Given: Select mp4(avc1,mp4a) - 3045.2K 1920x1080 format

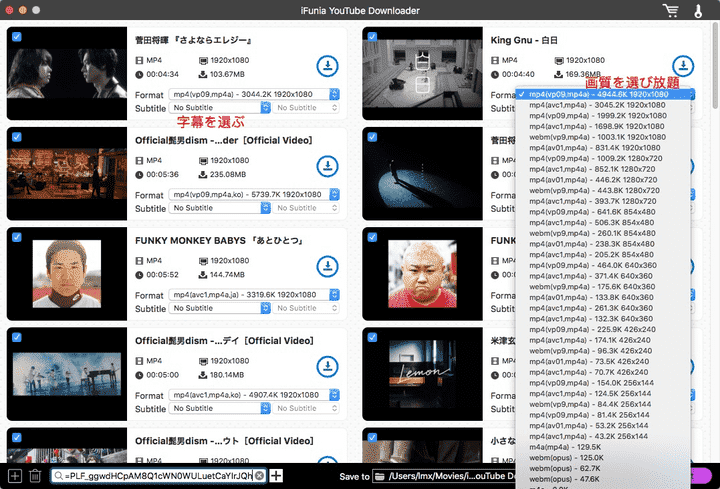Looking at the screenshot, I should 602,105.
